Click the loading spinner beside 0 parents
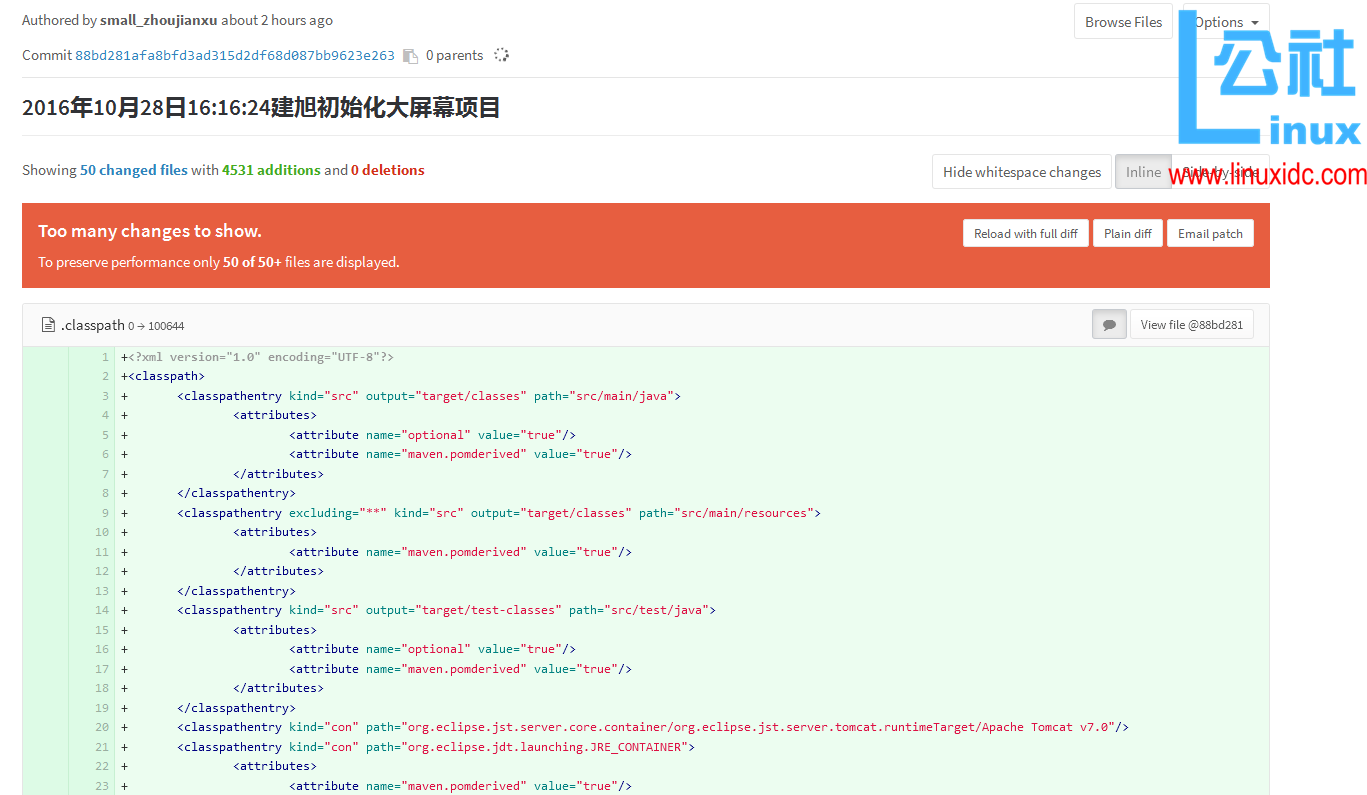1367x795 pixels. [x=502, y=56]
